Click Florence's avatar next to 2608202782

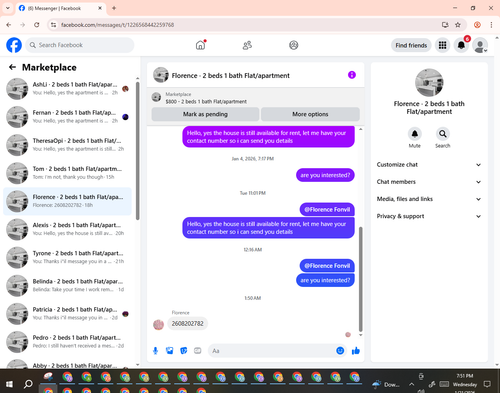point(158,324)
